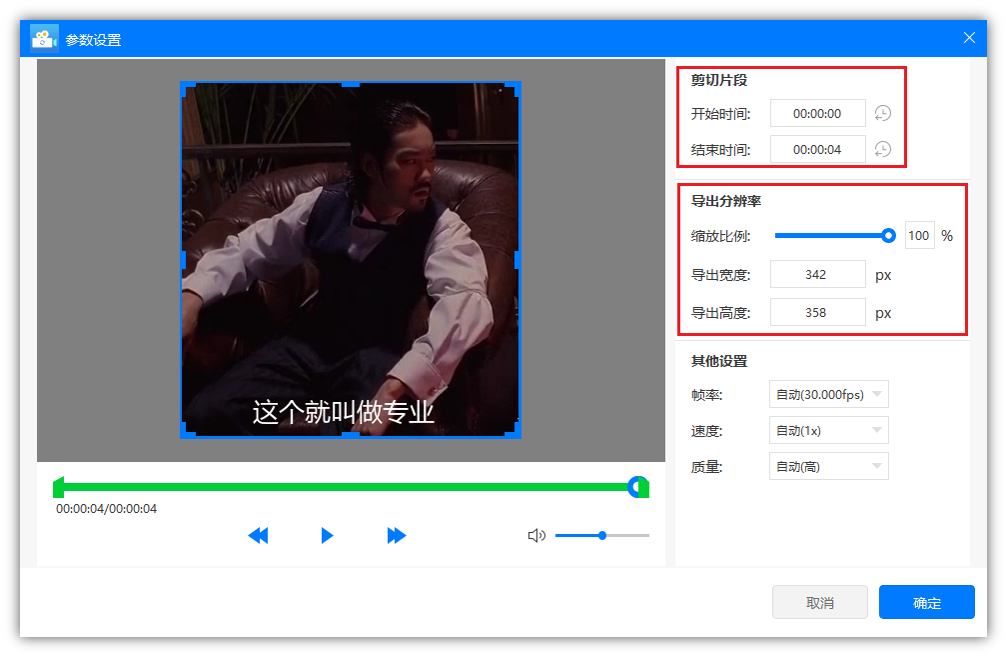Click the left-middle crop edge handle
The width and height of the screenshot is (1007, 657).
(x=184, y=260)
